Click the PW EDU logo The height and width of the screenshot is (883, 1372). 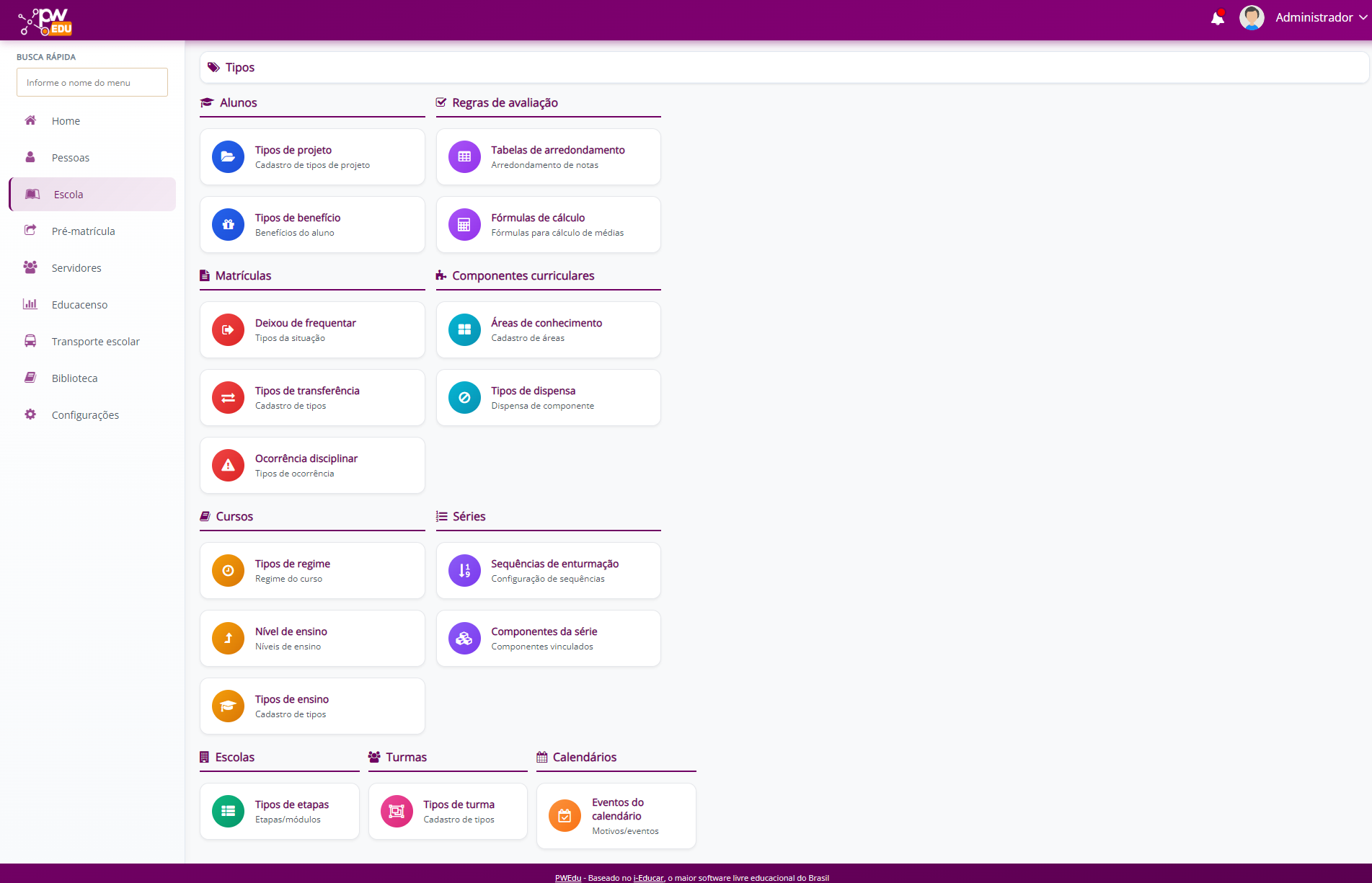tap(45, 21)
